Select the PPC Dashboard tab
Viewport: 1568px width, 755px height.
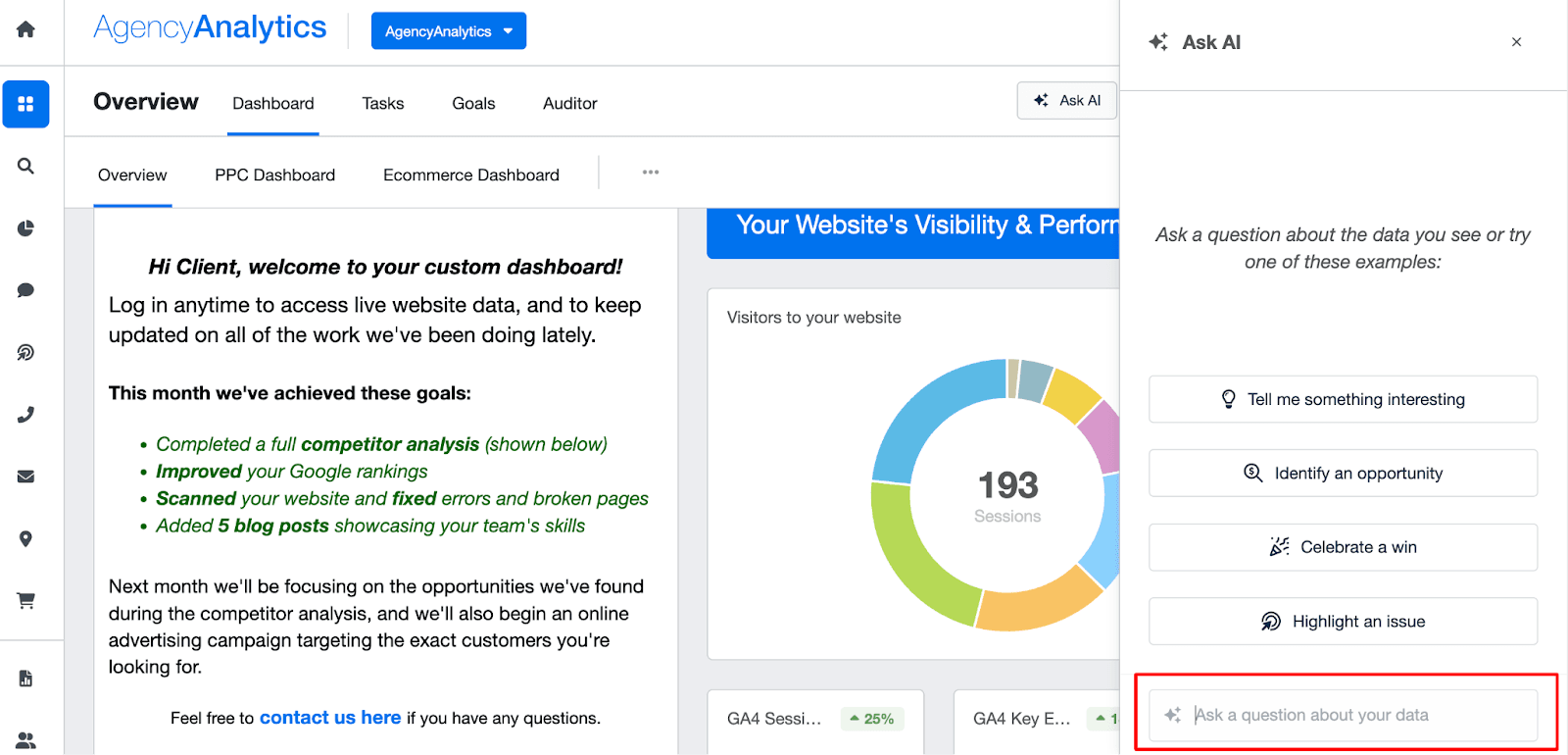pos(274,176)
